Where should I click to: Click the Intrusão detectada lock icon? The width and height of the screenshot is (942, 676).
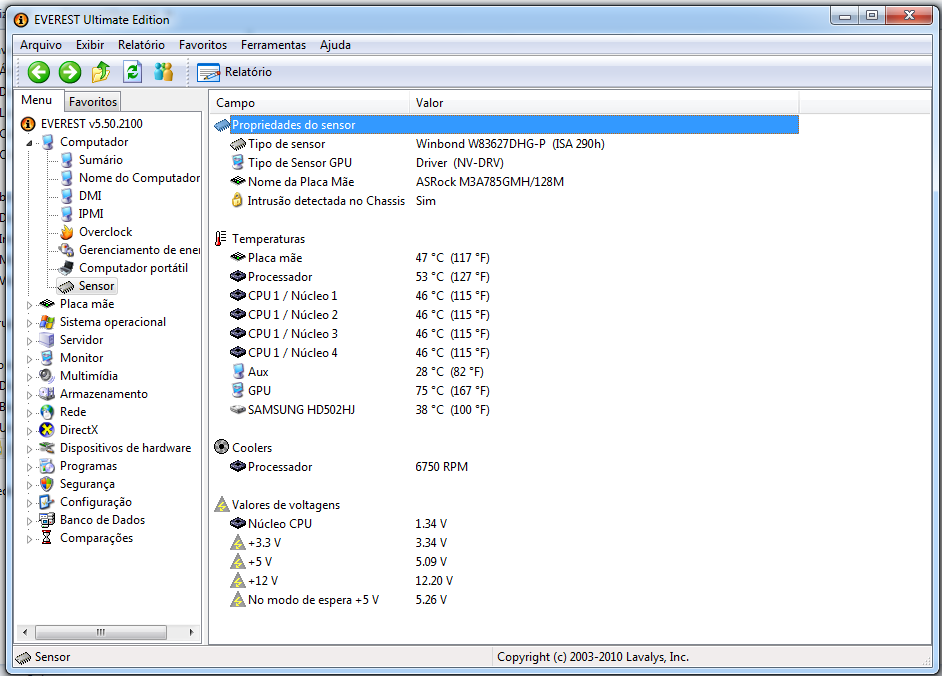(x=237, y=201)
